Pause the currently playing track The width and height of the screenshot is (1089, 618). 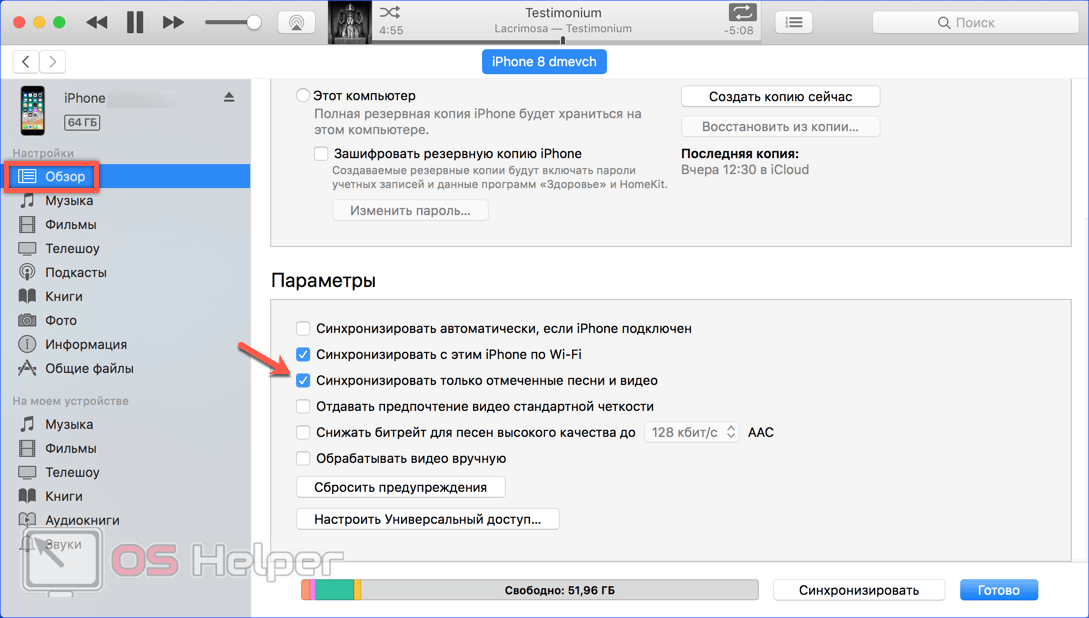click(135, 22)
